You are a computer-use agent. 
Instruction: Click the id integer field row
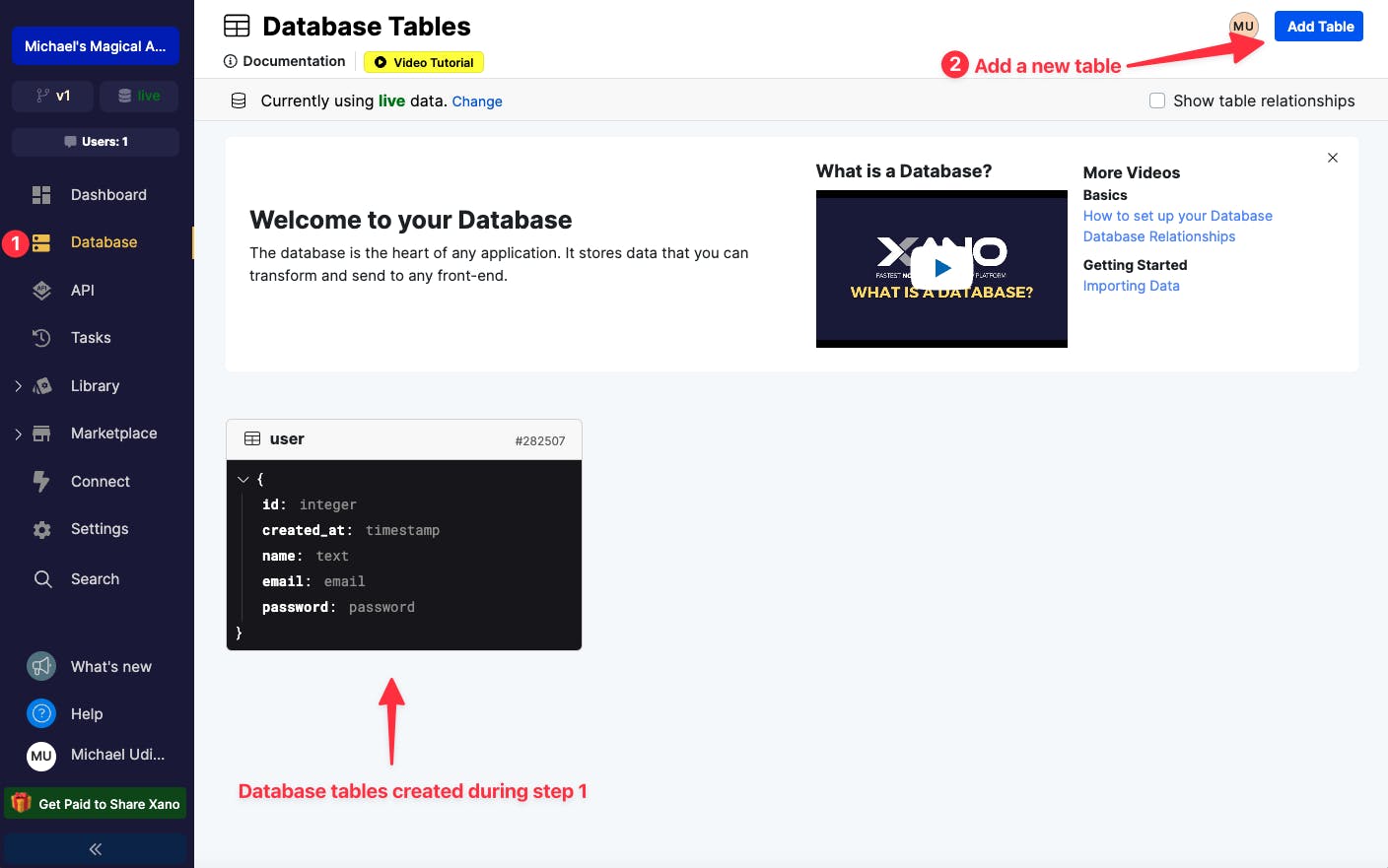[x=310, y=504]
